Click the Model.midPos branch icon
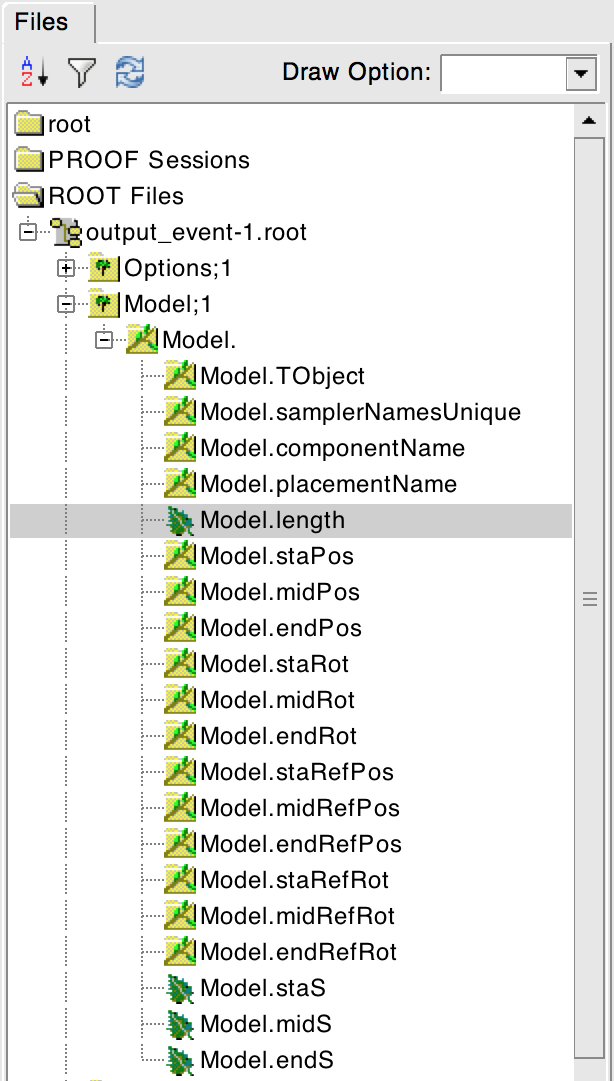The height and width of the screenshot is (1081, 614). tap(180, 592)
